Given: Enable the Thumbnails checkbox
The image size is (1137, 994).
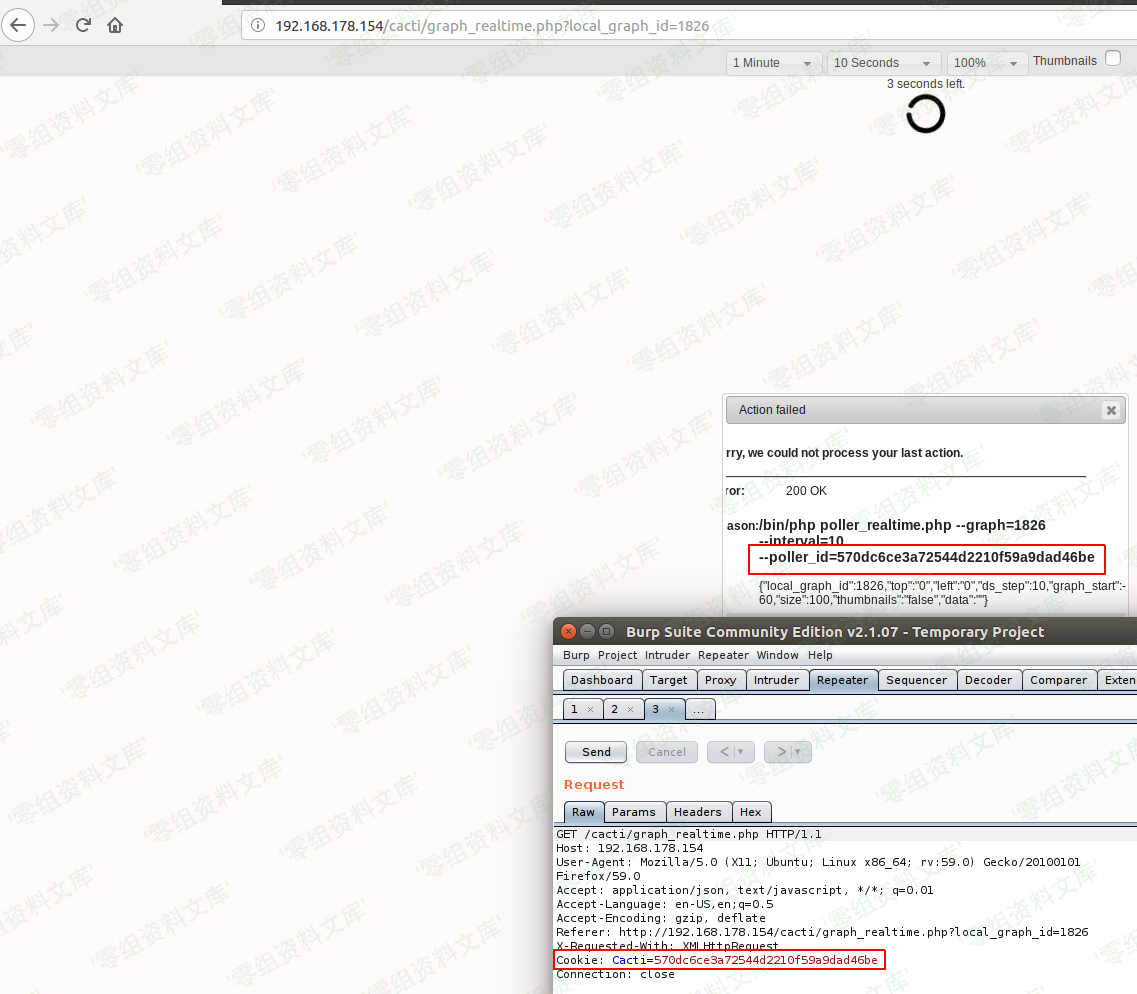Looking at the screenshot, I should 1112,59.
